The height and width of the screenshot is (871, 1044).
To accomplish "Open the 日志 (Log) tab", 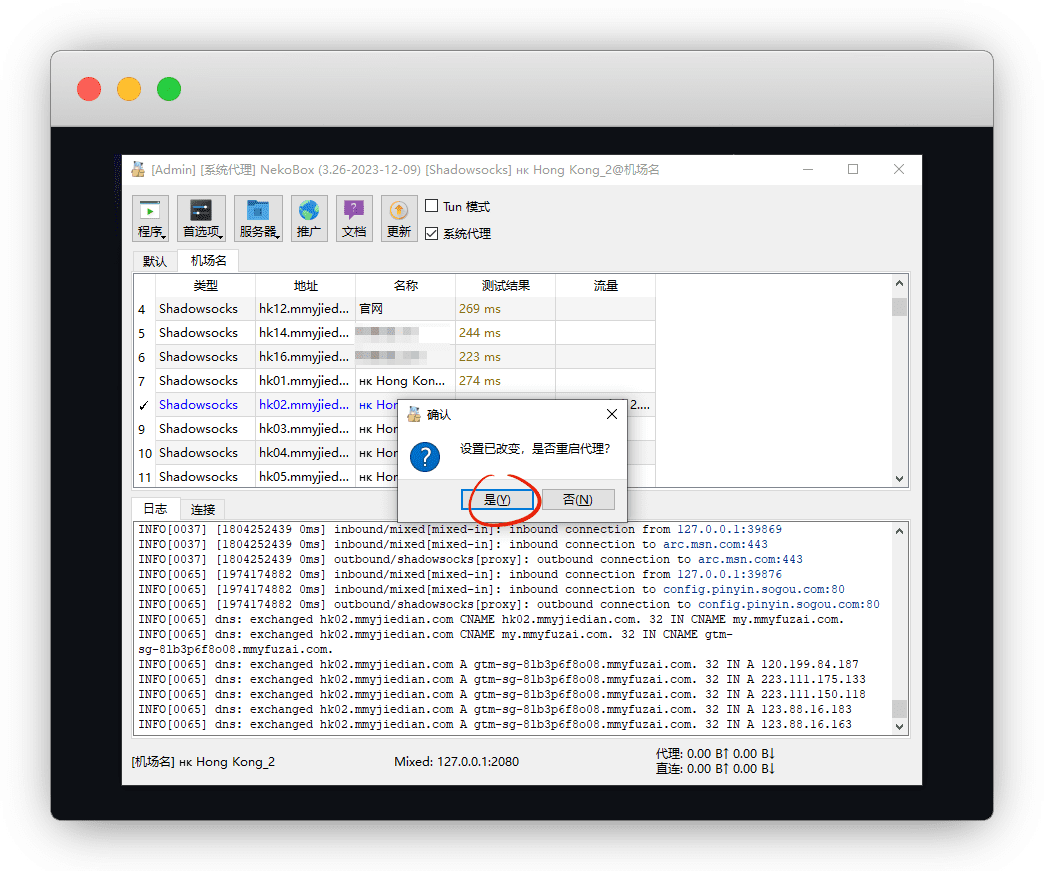I will coord(155,508).
